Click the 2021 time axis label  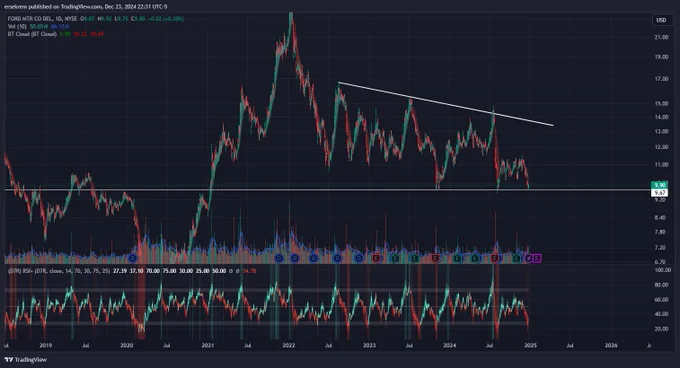(208, 345)
